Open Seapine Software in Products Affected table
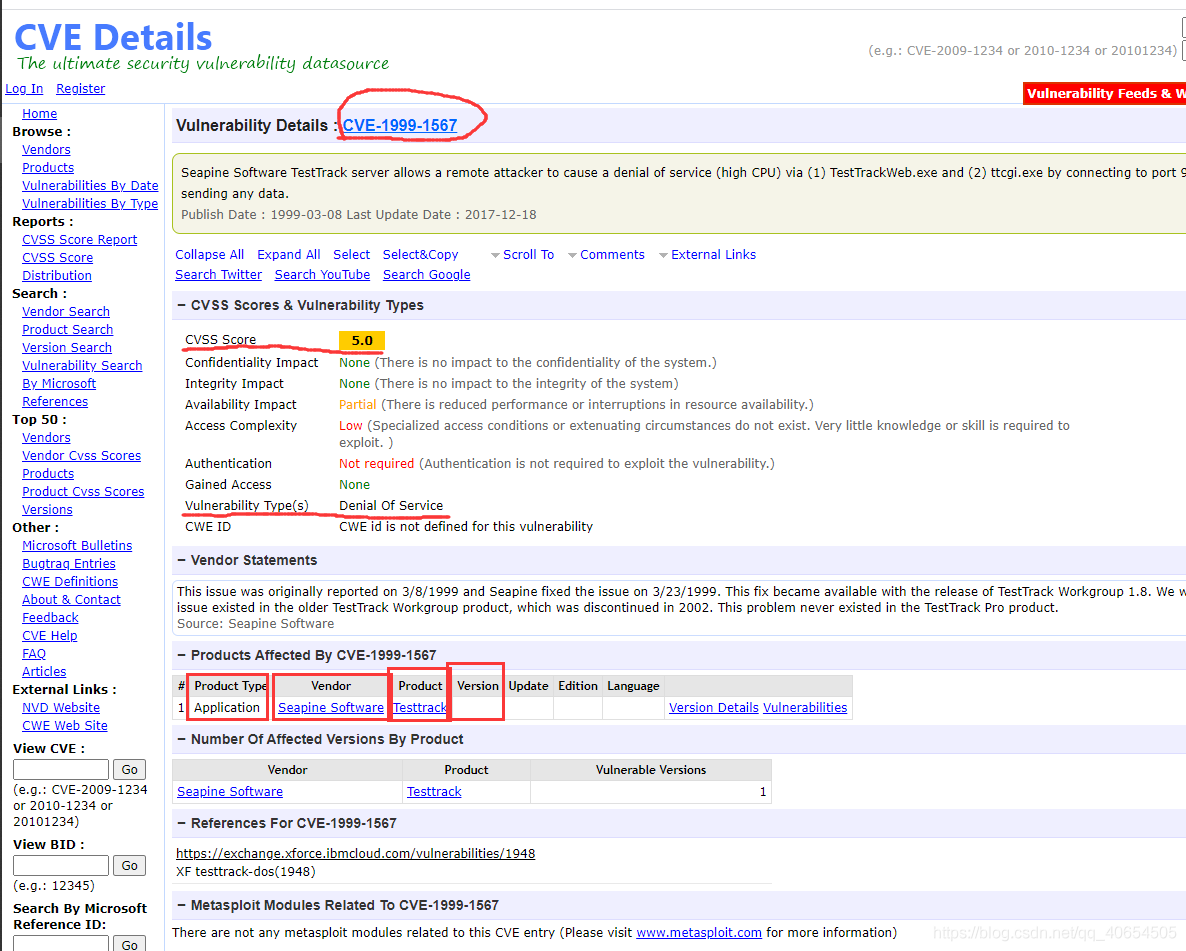The width and height of the screenshot is (1186, 951). point(331,708)
